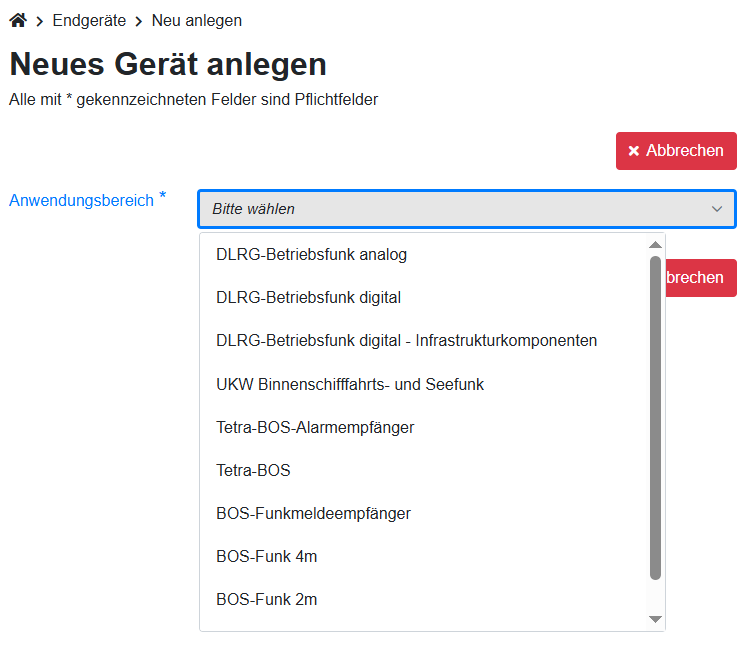Select BOS-Funk 4m option
The image size is (750, 652).
(424, 556)
